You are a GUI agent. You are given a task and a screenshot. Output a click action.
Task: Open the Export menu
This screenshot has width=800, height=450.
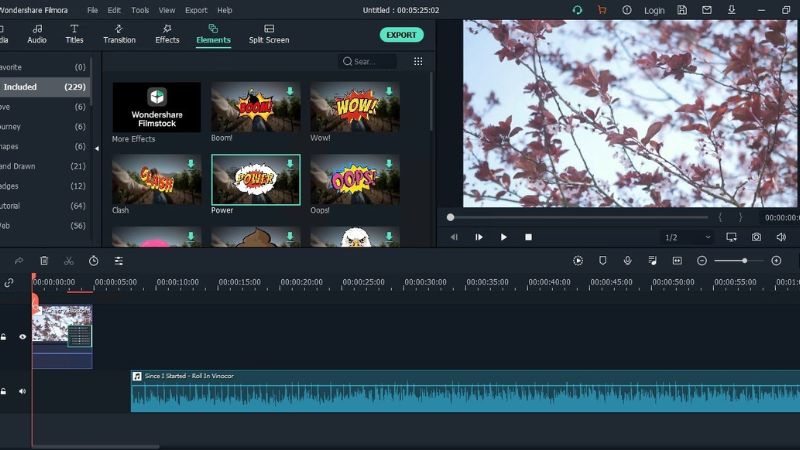pyautogui.click(x=196, y=10)
